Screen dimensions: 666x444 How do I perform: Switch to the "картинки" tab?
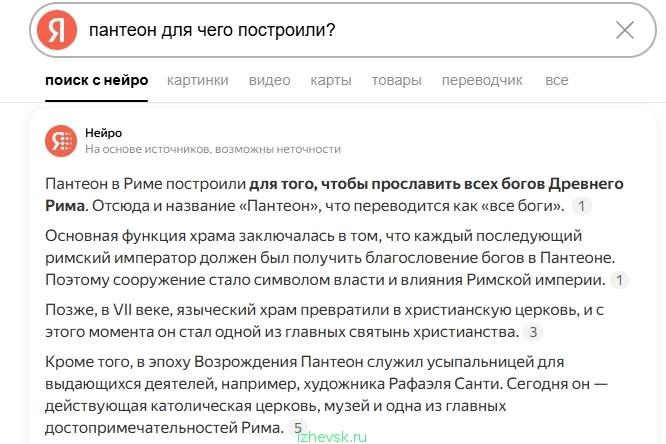pyautogui.click(x=198, y=80)
